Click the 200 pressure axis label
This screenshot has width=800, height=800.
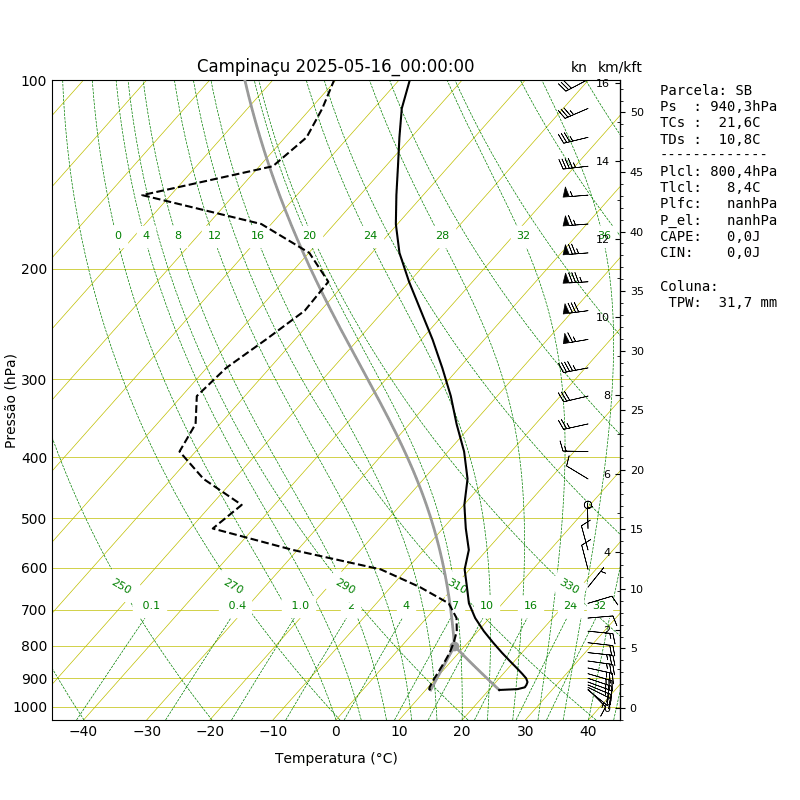tap(34, 269)
